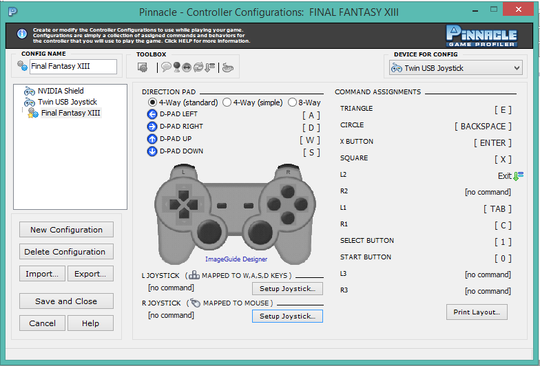Click the L shoulder button on gamepad image
Viewport: 540px width, 366px height.
tap(183, 171)
